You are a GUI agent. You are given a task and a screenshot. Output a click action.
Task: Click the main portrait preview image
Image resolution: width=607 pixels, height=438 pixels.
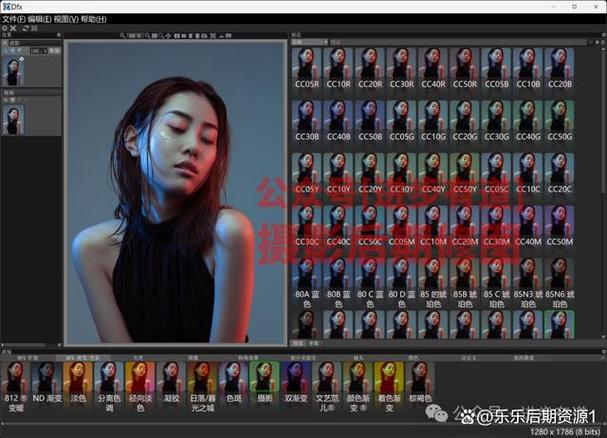(176, 193)
